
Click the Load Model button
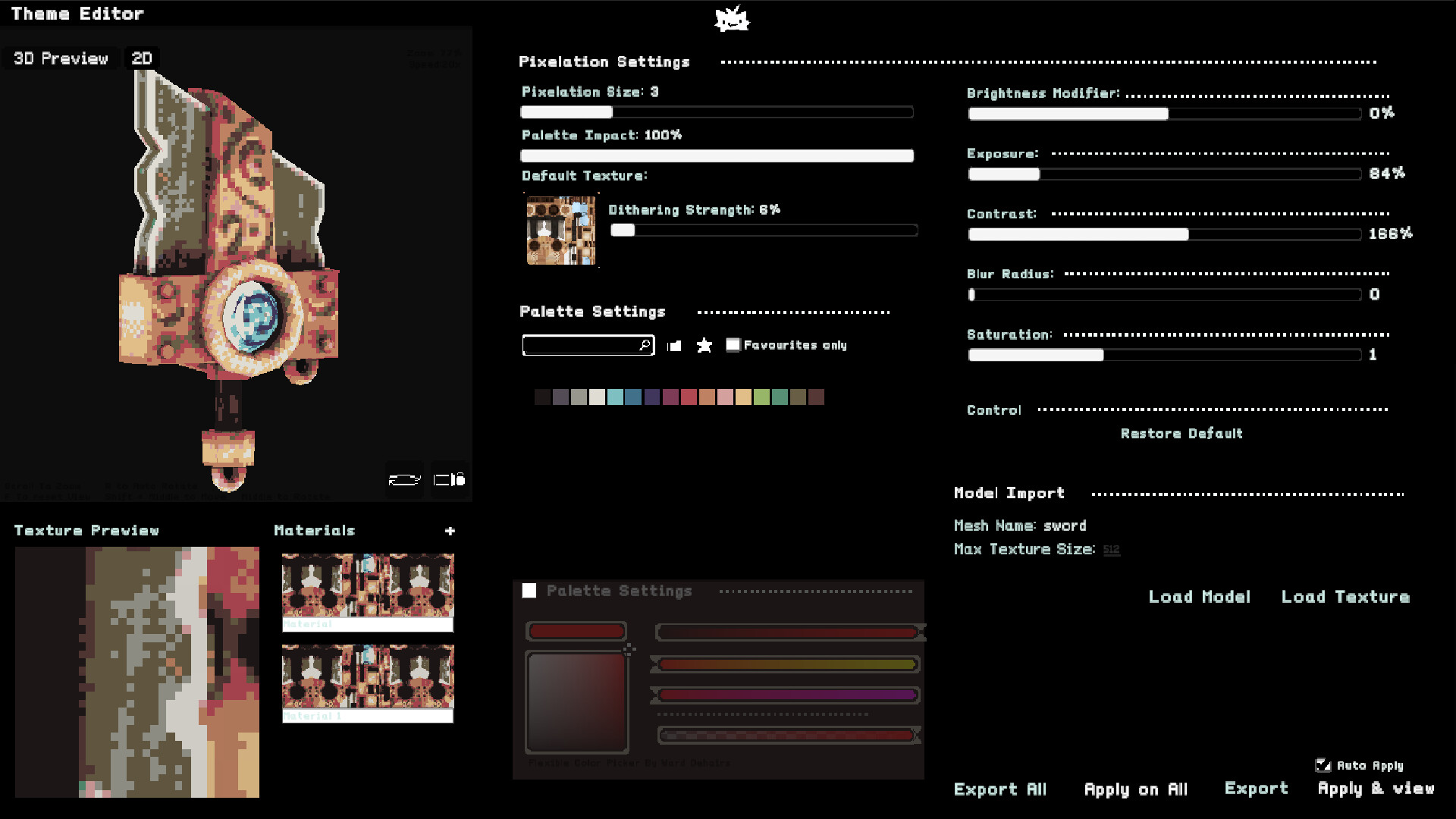point(1199,597)
